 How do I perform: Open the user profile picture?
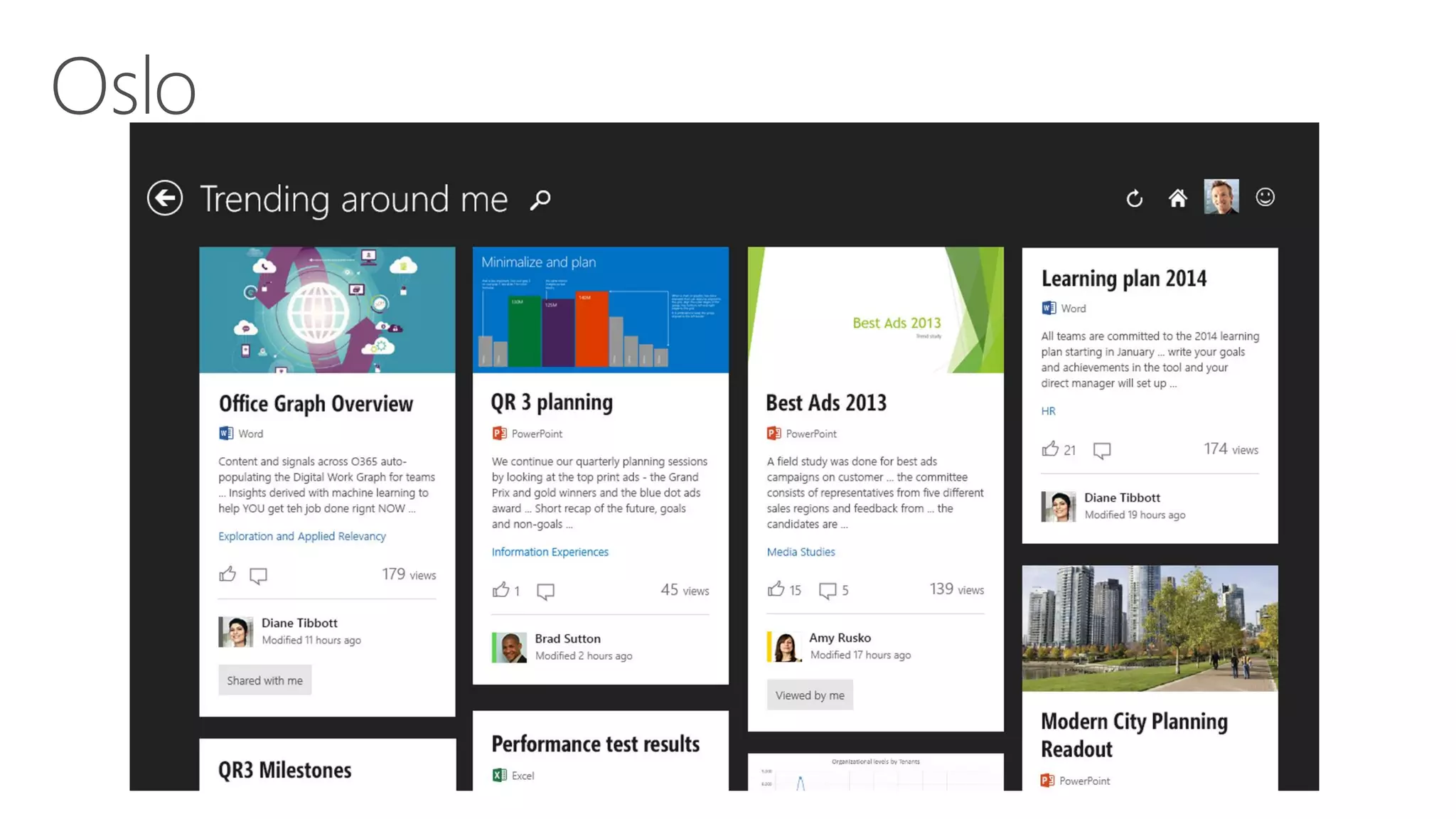point(1221,197)
